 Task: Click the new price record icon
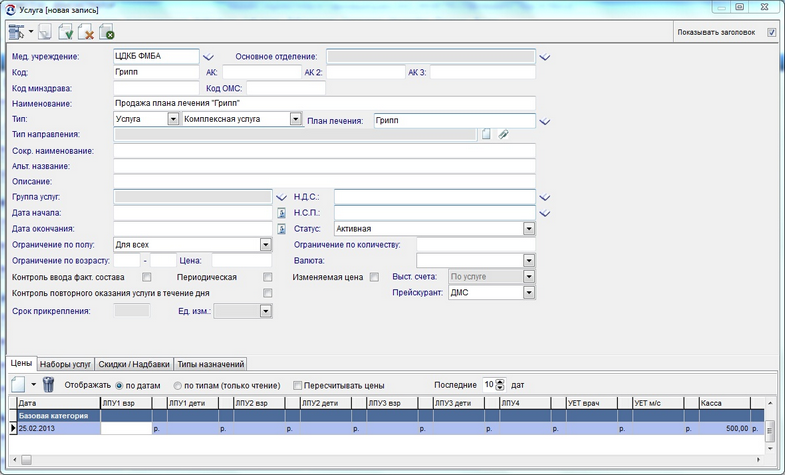(18, 384)
